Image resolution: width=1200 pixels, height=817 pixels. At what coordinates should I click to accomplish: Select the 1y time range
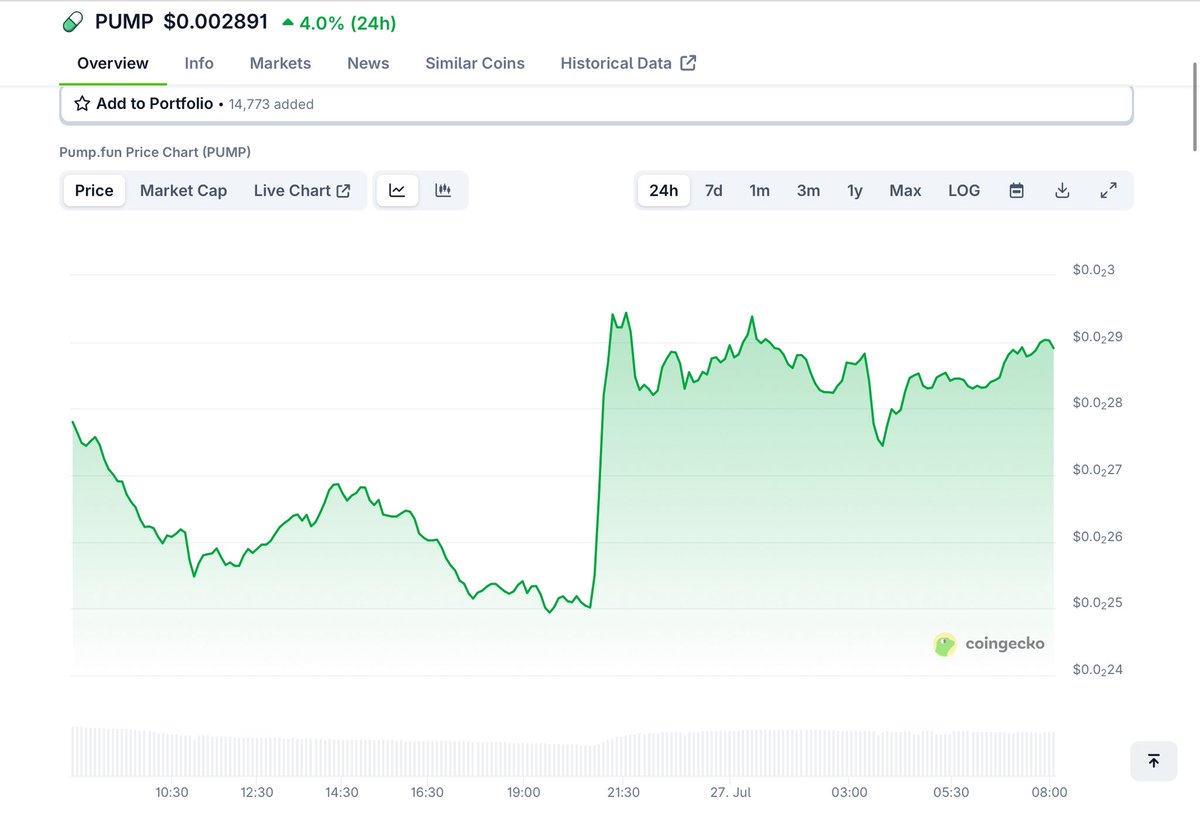(855, 190)
